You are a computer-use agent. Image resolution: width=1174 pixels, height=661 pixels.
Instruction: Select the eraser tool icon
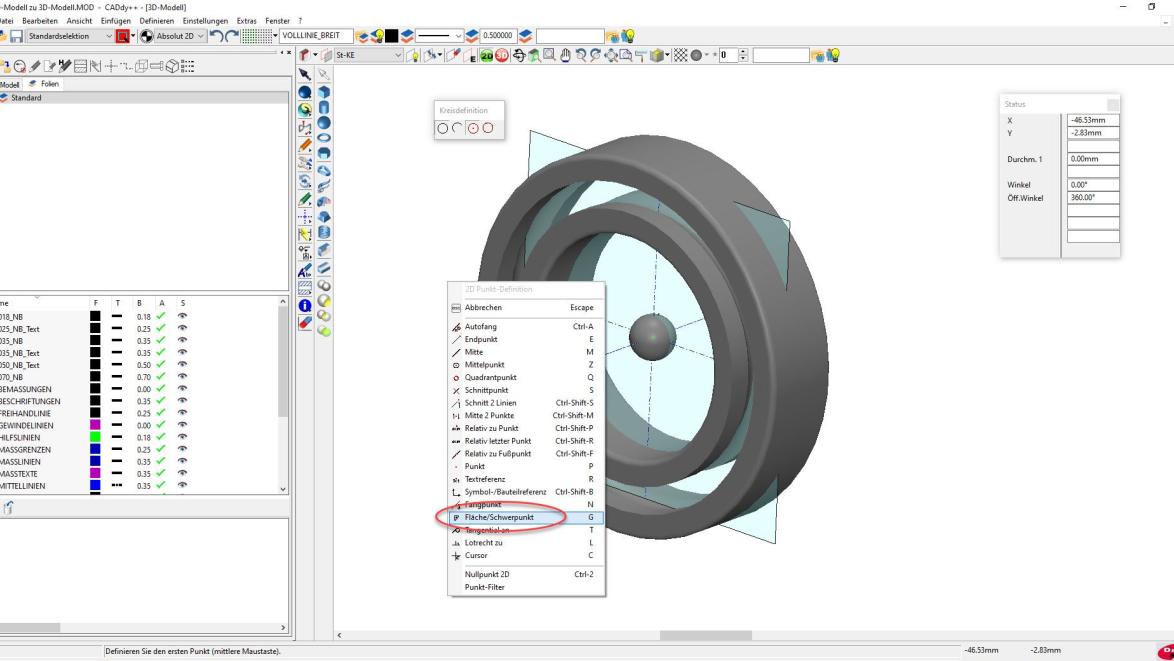[x=306, y=323]
